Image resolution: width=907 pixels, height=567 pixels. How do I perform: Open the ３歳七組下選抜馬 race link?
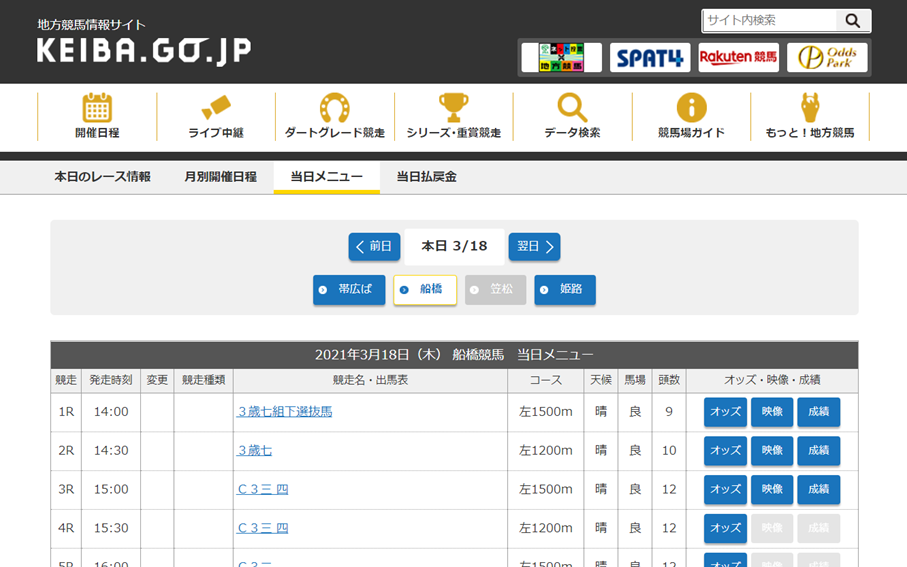point(285,411)
